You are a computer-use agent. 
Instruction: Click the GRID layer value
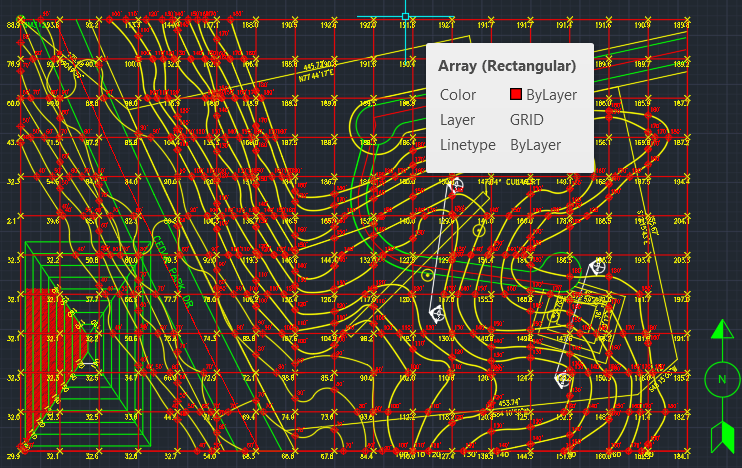click(x=527, y=120)
